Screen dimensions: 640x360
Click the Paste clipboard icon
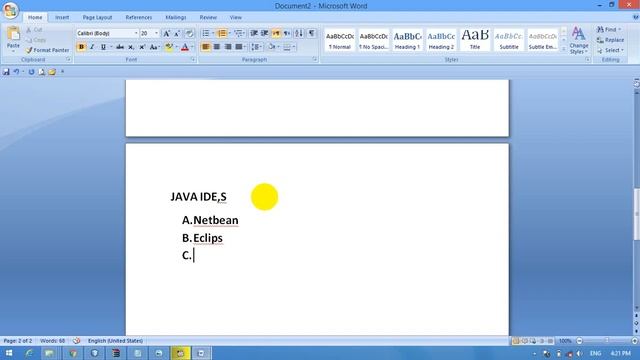[x=13, y=34]
